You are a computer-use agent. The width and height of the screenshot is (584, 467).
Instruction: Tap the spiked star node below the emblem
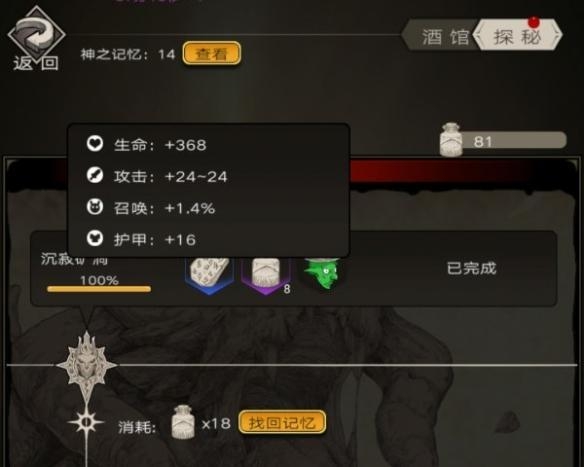pyautogui.click(x=86, y=422)
